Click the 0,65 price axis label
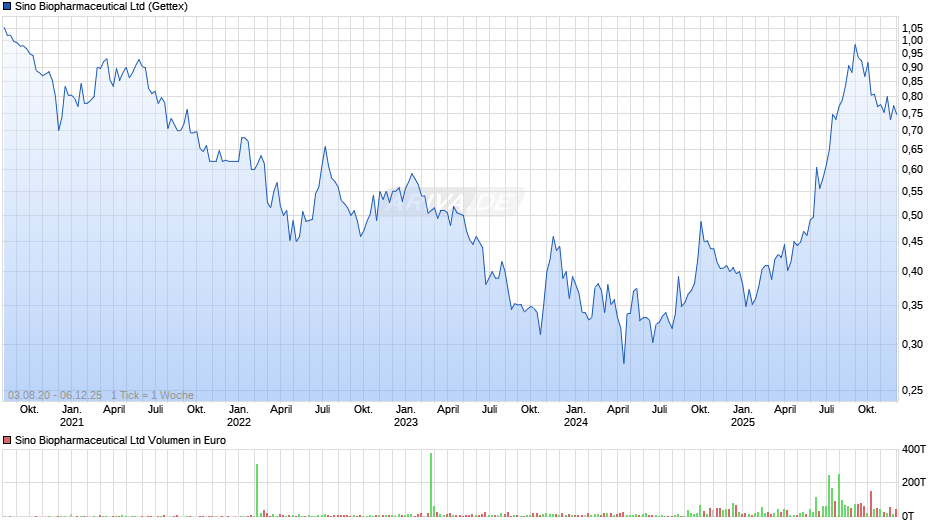 912,149
